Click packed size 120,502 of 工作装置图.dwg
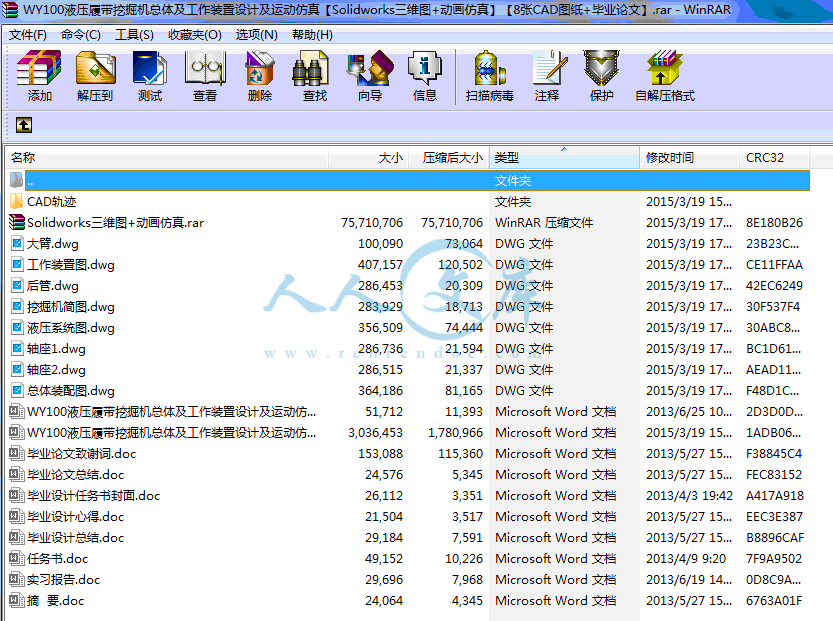Viewport: 833px width, 621px height. [460, 265]
